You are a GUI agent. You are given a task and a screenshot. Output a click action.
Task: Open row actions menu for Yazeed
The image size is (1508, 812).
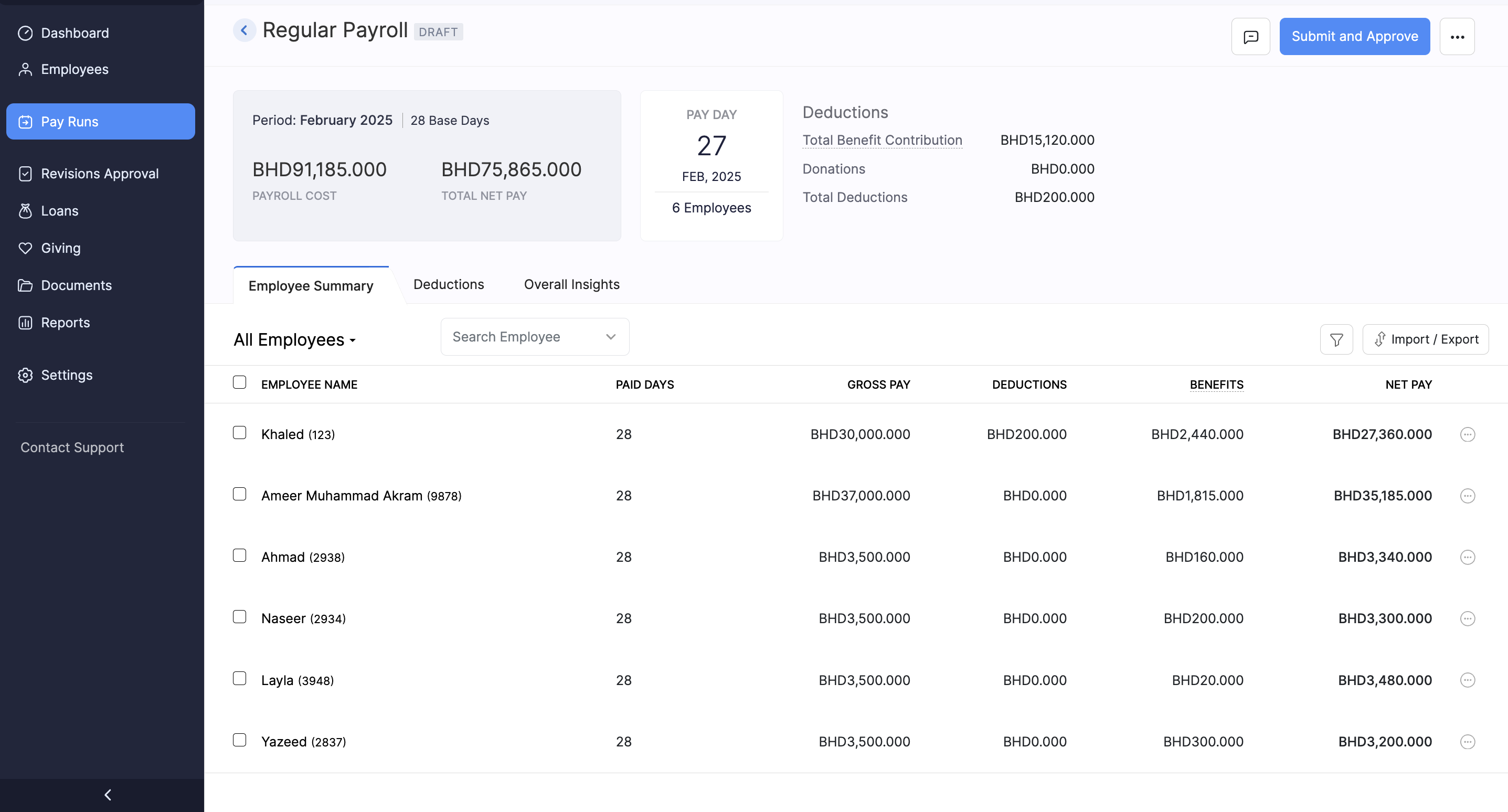(1468, 741)
